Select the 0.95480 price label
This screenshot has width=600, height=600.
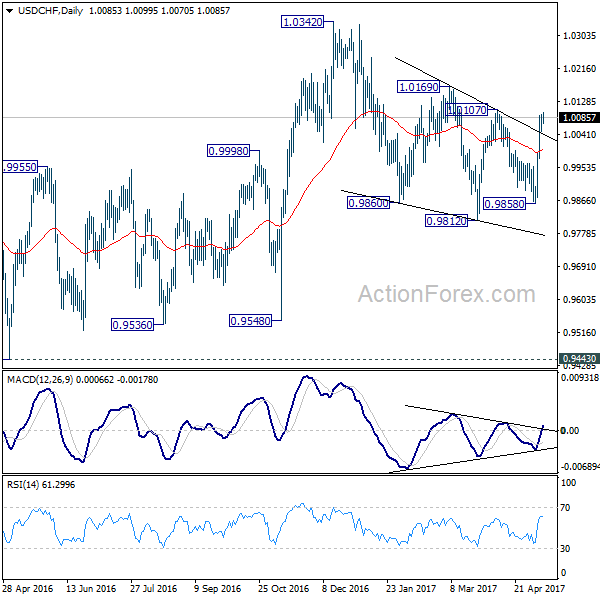[250, 320]
